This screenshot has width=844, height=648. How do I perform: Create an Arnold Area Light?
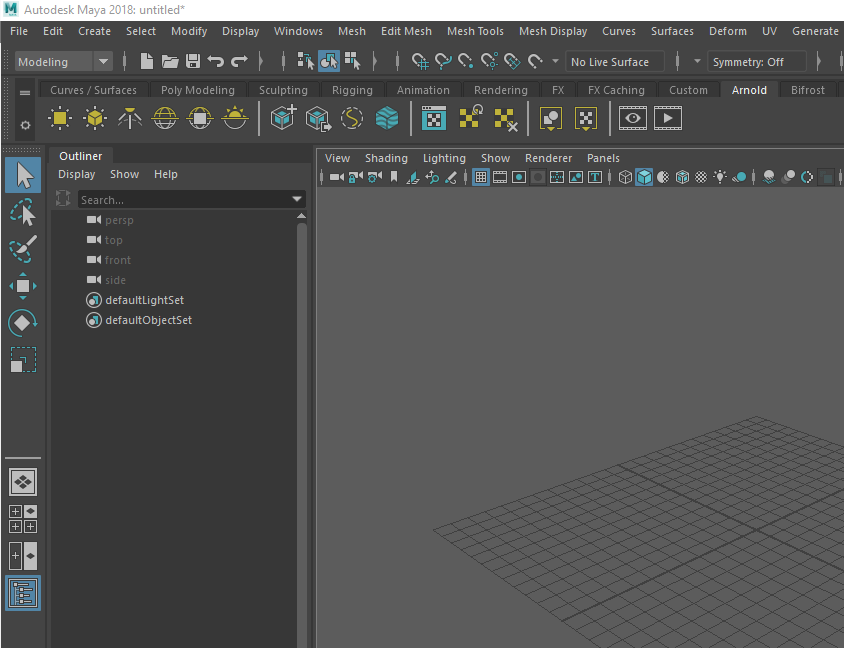60,118
